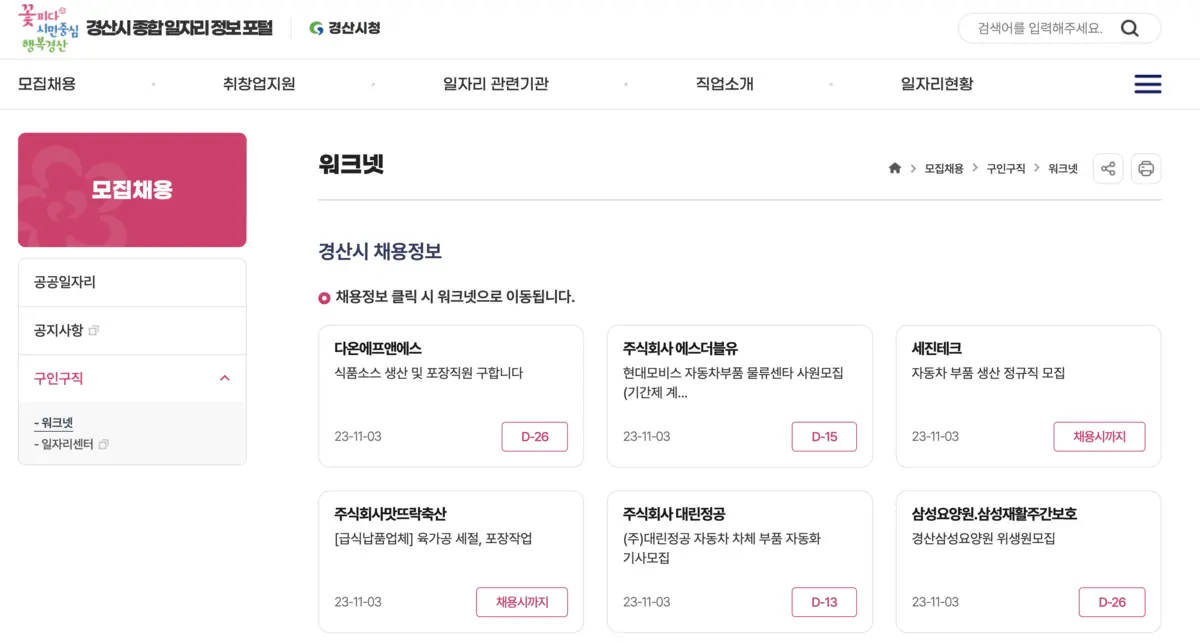Click the search magnifier icon
Screen dimensions: 1200x643
click(1130, 28)
